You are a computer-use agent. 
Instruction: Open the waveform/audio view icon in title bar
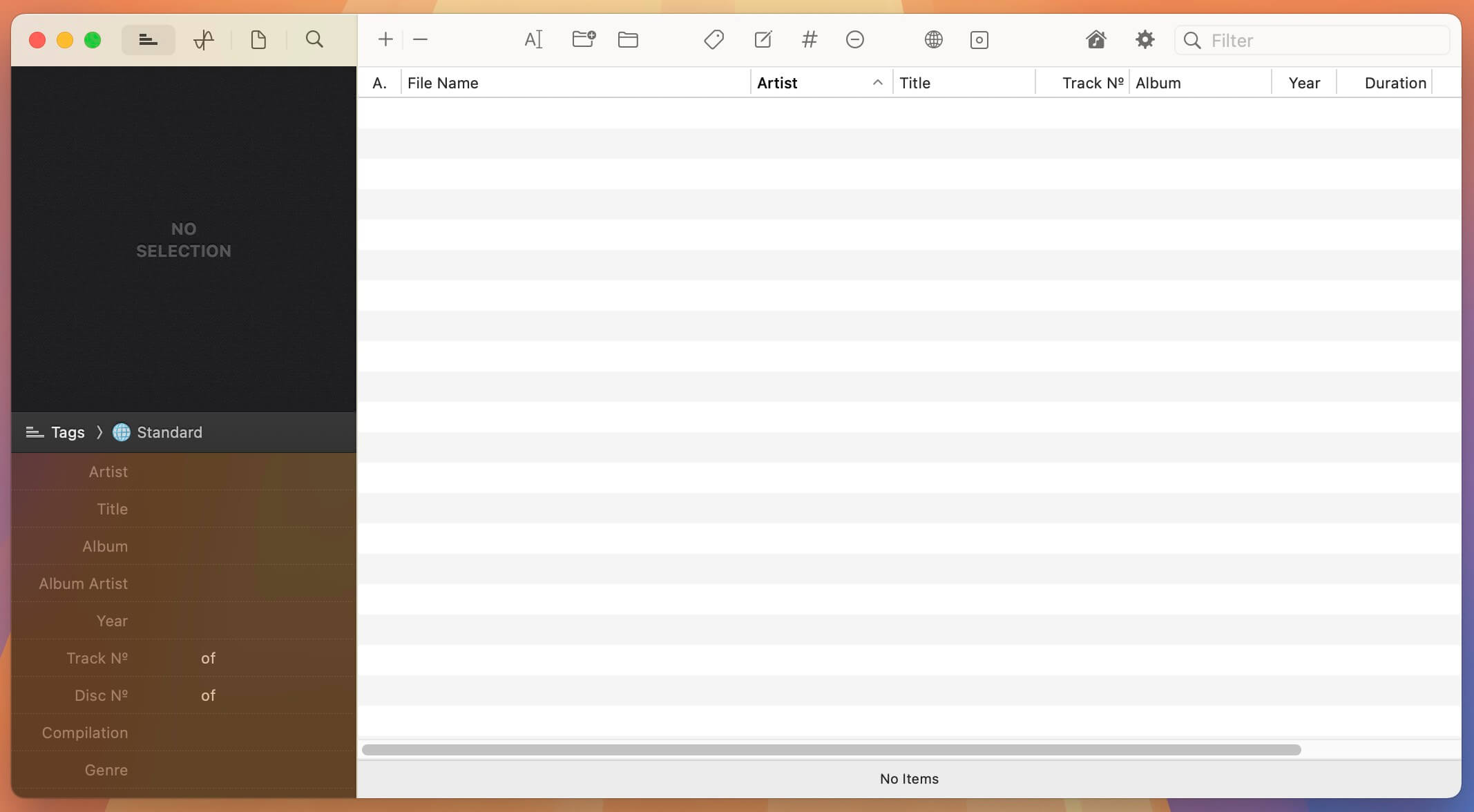[x=203, y=39]
